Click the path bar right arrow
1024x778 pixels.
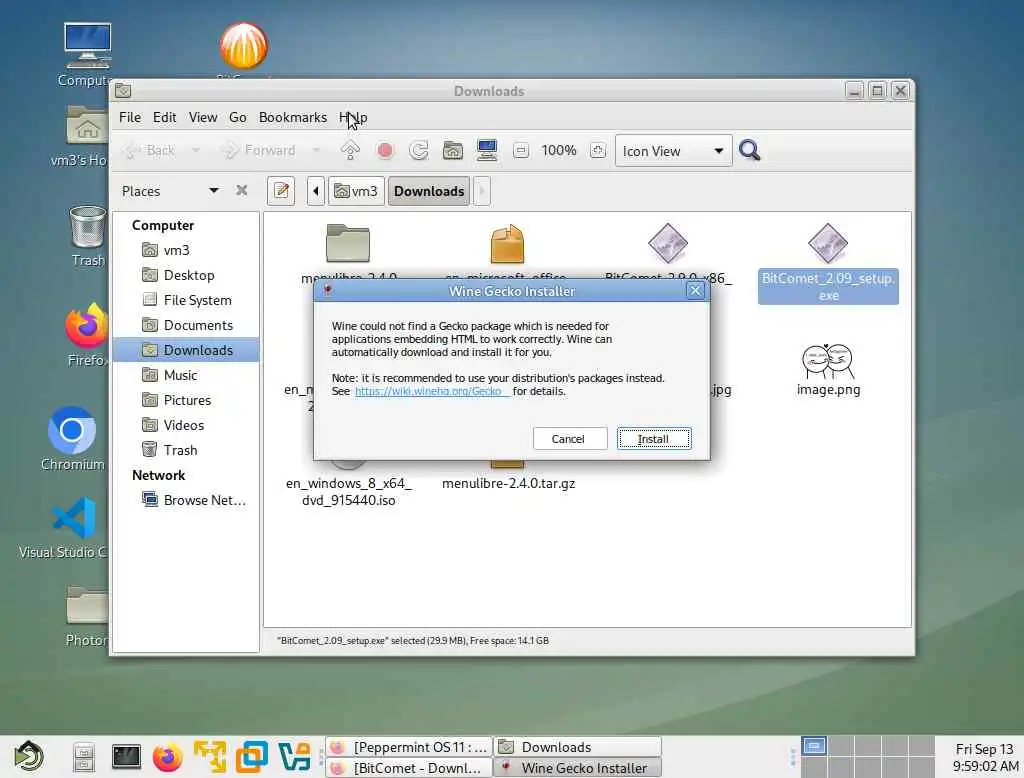[x=482, y=191]
